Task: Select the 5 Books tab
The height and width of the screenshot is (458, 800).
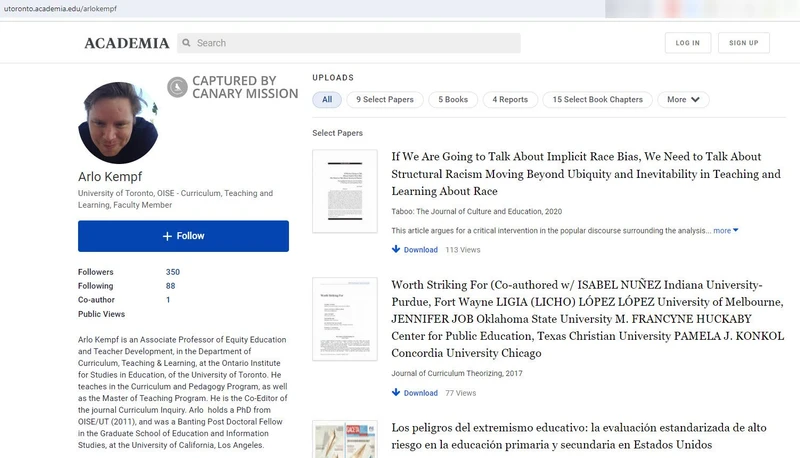Action: coord(453,99)
